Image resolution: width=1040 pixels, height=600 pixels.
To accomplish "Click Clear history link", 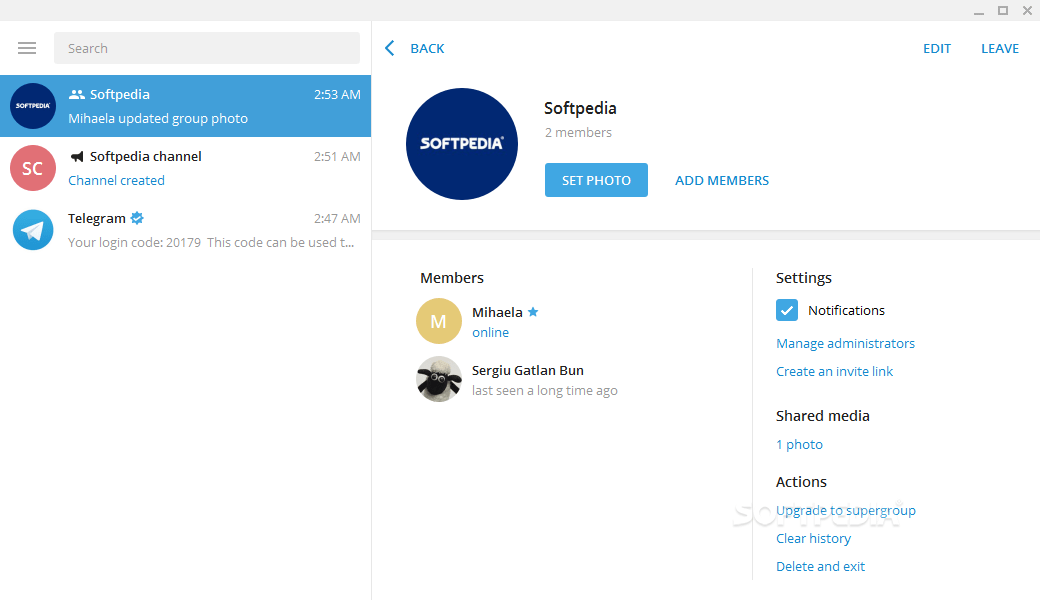I will (x=813, y=538).
